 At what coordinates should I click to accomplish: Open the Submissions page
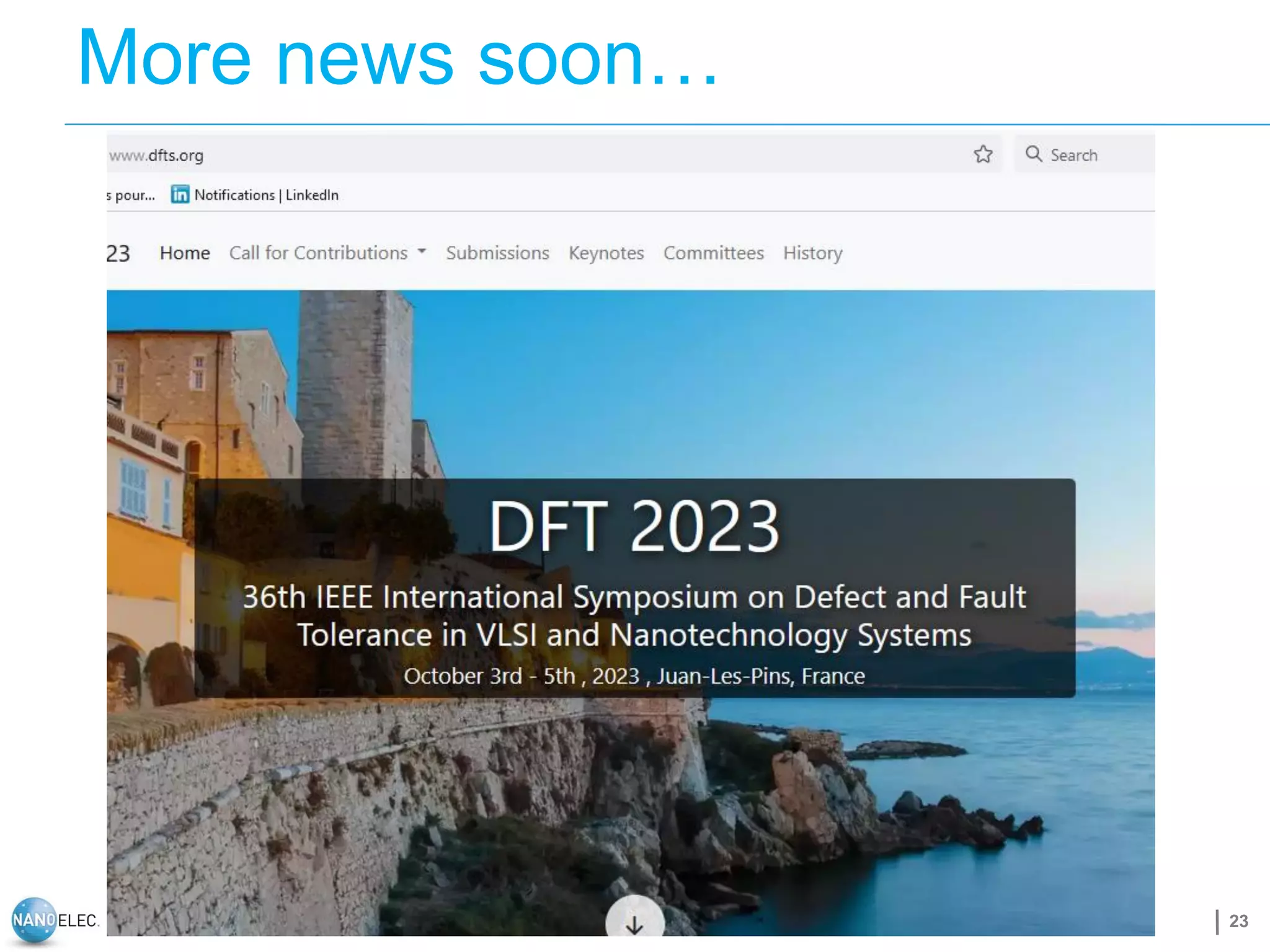497,253
